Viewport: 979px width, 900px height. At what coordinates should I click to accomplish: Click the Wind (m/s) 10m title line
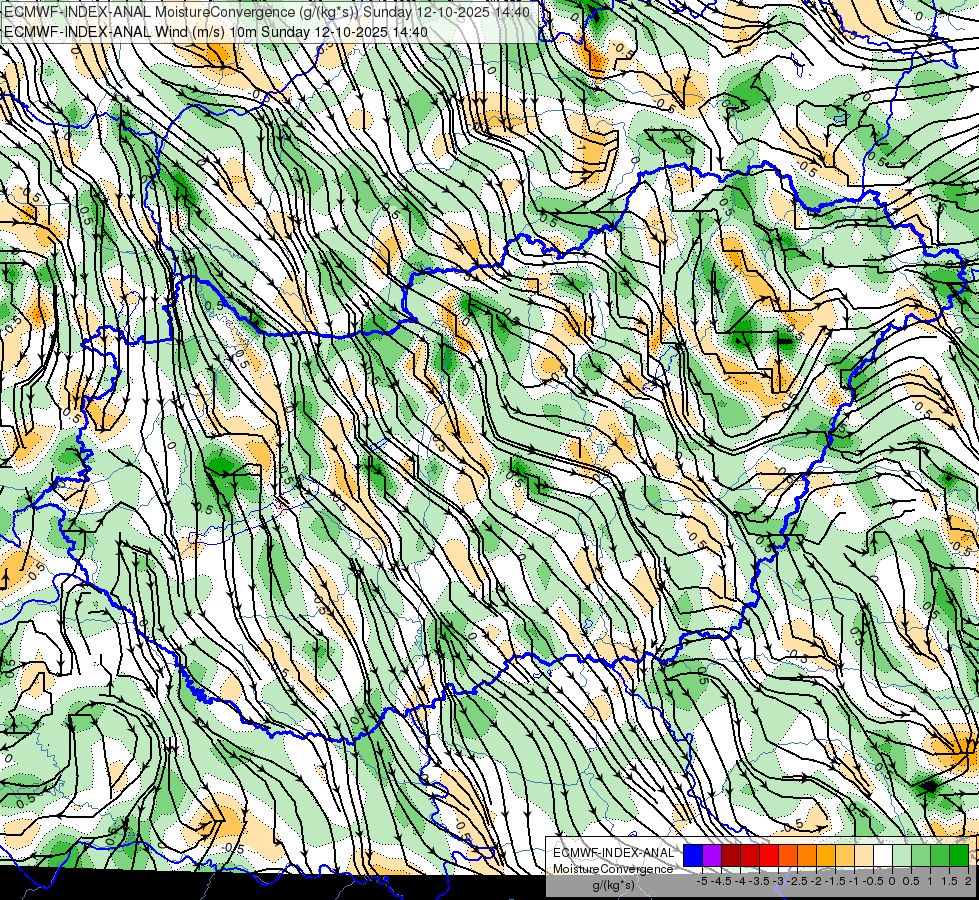click(x=216, y=31)
